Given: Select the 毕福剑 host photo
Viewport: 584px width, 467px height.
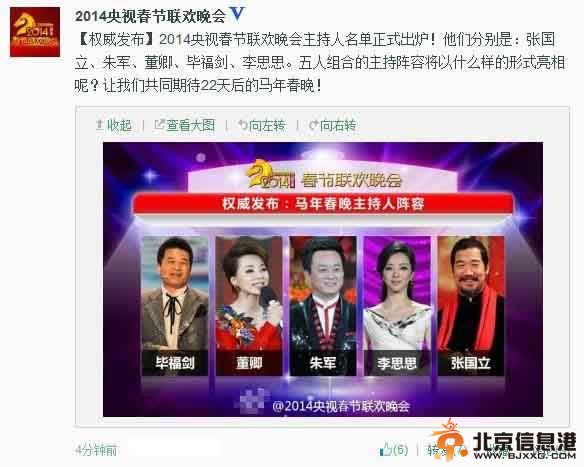Looking at the screenshot, I should (x=175, y=306).
